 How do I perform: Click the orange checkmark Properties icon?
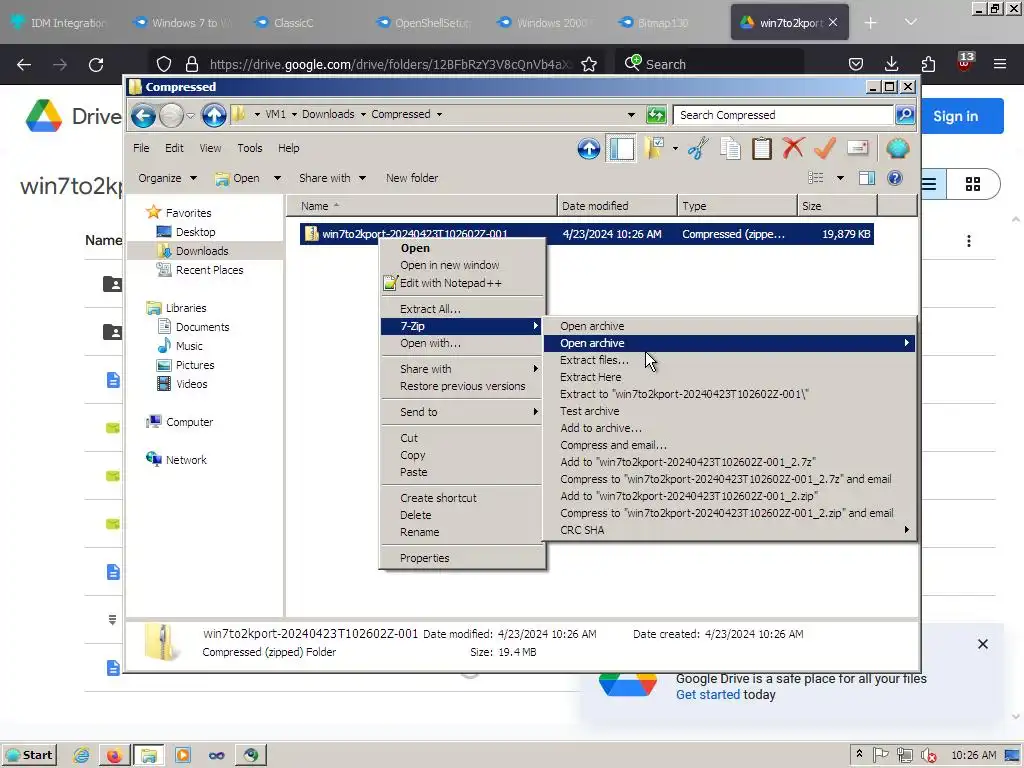825,148
